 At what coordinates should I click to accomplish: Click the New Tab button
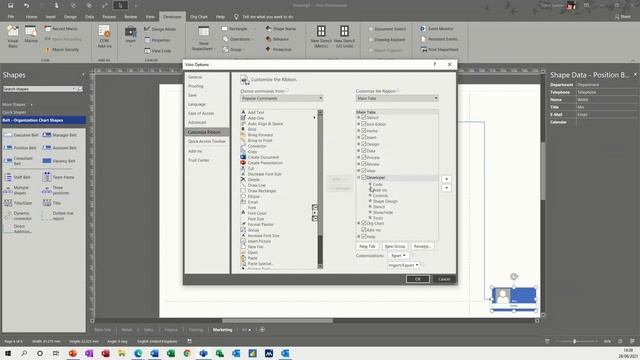(367, 247)
